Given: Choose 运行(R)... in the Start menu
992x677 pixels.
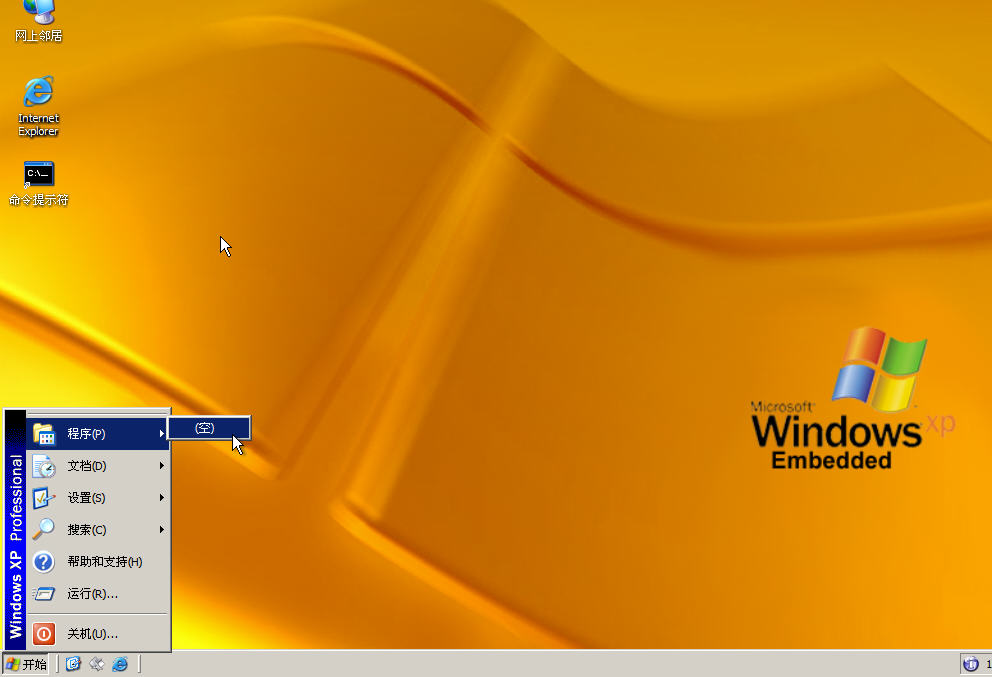Looking at the screenshot, I should coord(98,593).
